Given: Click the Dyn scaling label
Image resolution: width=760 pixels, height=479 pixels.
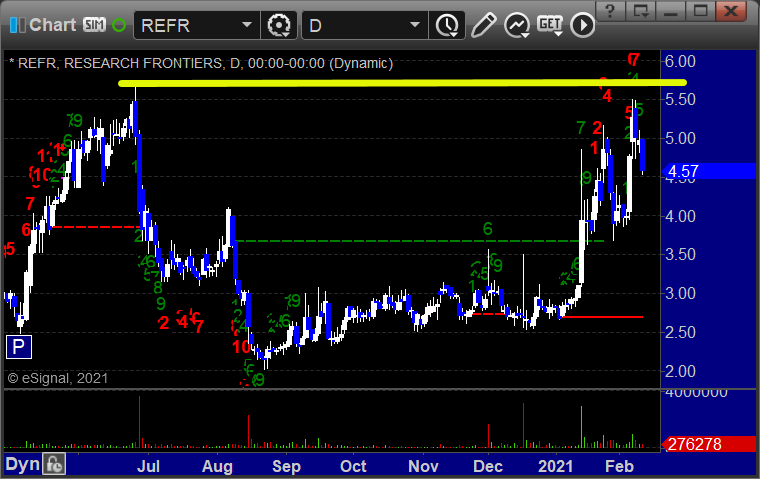Looking at the screenshot, I should click(22, 464).
